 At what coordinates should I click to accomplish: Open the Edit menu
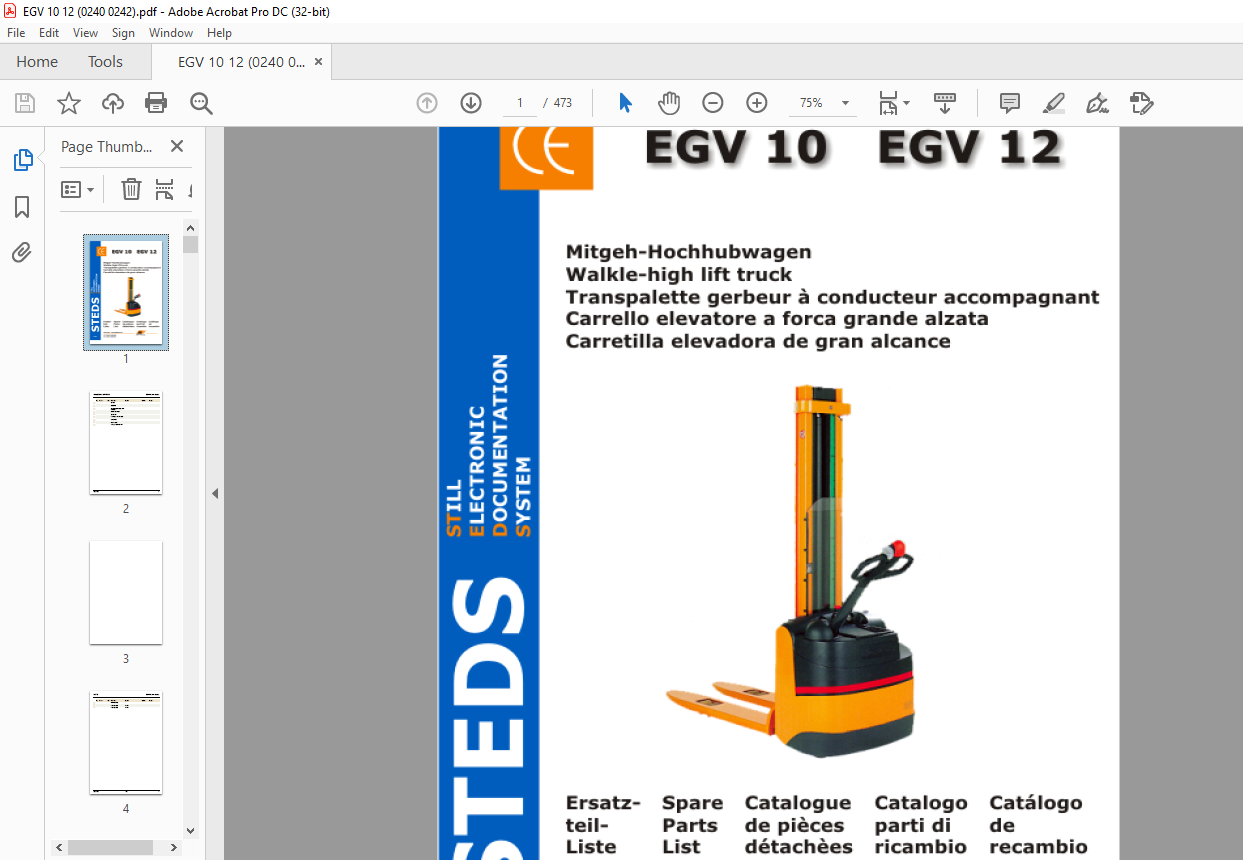(x=49, y=33)
